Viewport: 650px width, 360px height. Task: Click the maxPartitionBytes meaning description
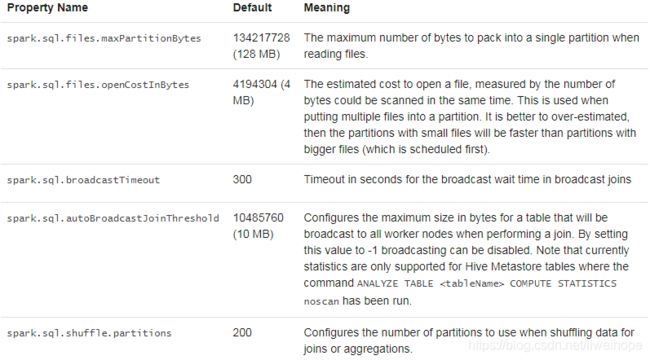pyautogui.click(x=471, y=46)
